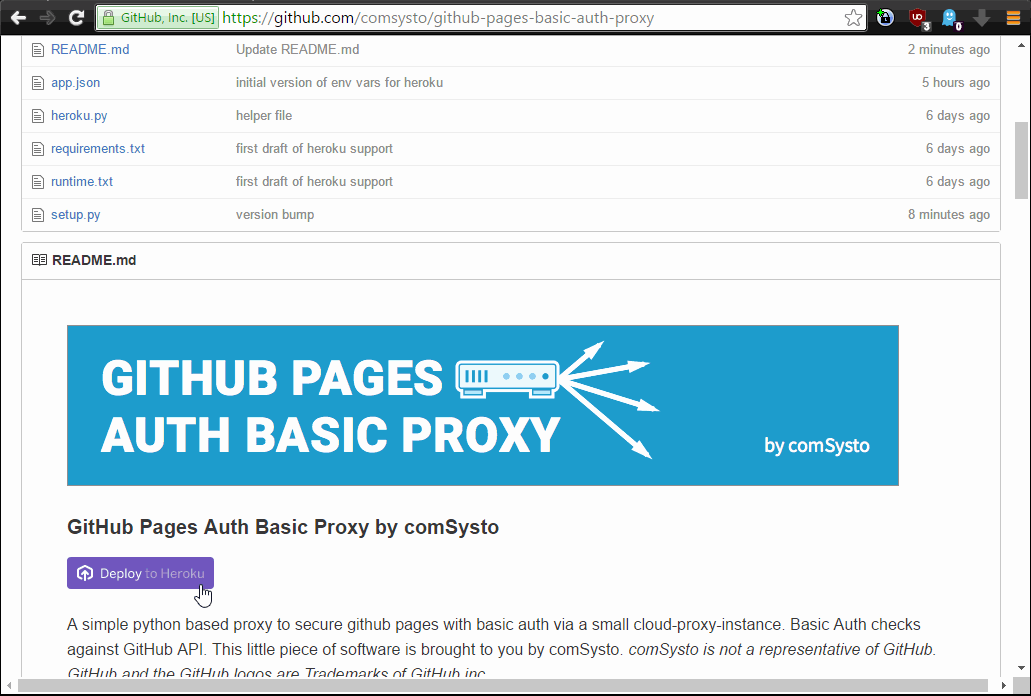Screen dimensions: 1031x696
Task: Click the horizontal scrollbar right arrow
Action: point(1003,685)
